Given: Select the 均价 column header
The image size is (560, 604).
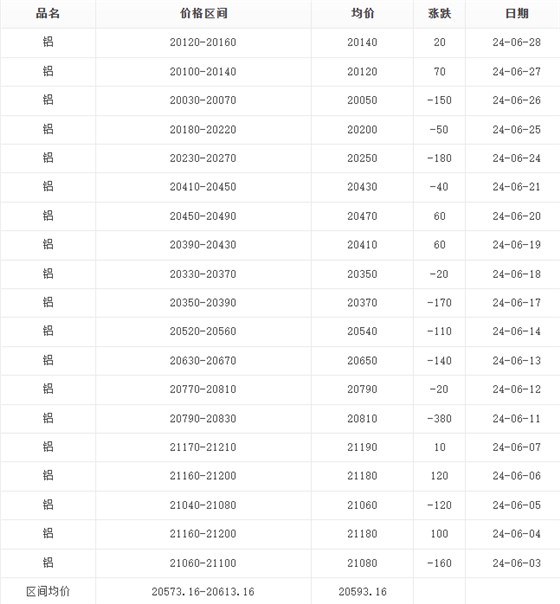Looking at the screenshot, I should coord(362,13).
